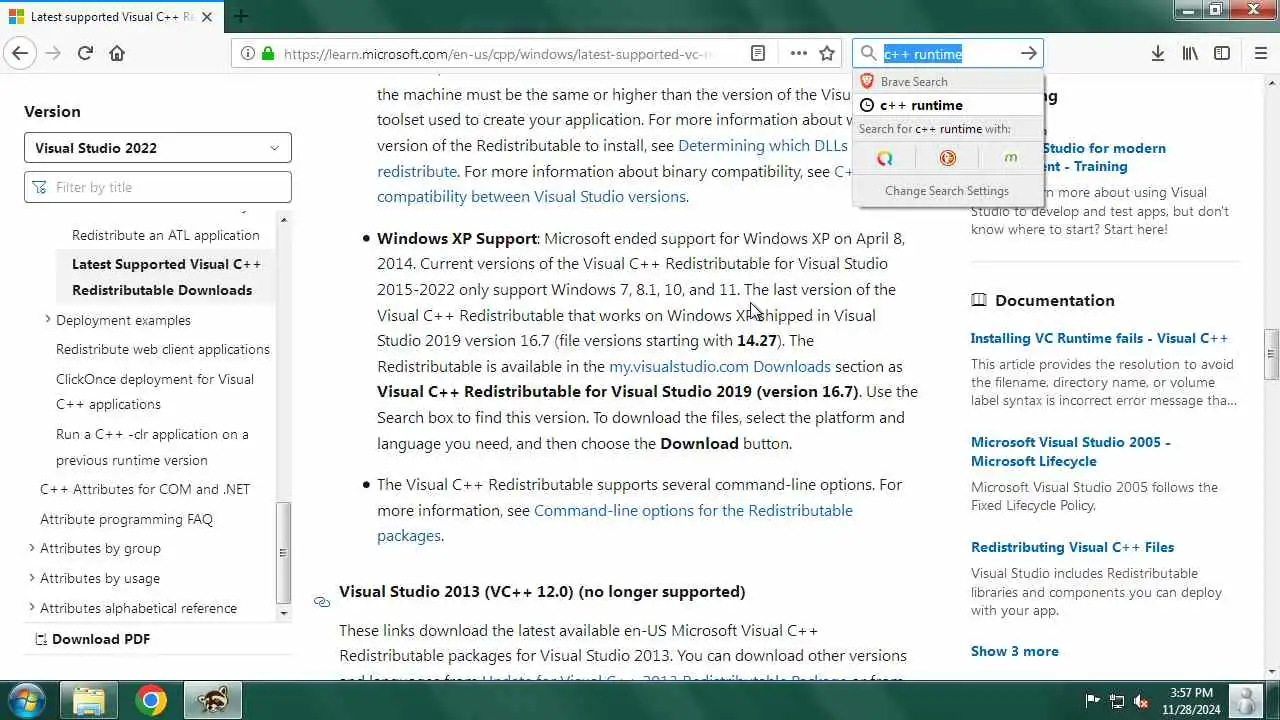Click into the c++ runtime search box

[947, 54]
